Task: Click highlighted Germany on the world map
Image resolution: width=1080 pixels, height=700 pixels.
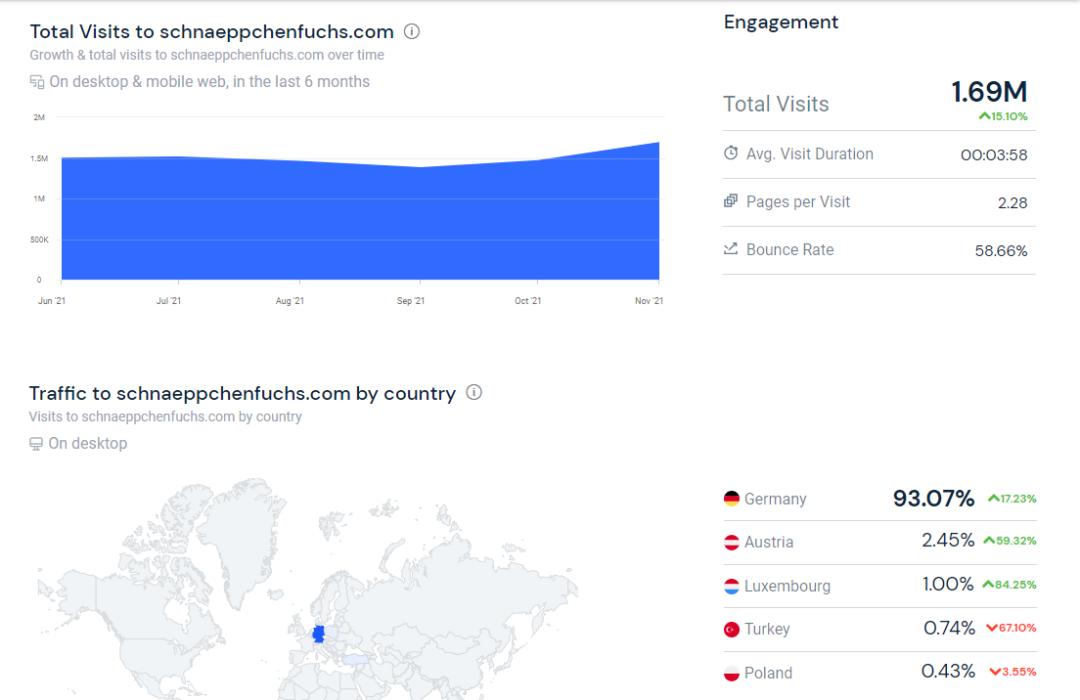Action: pyautogui.click(x=319, y=634)
